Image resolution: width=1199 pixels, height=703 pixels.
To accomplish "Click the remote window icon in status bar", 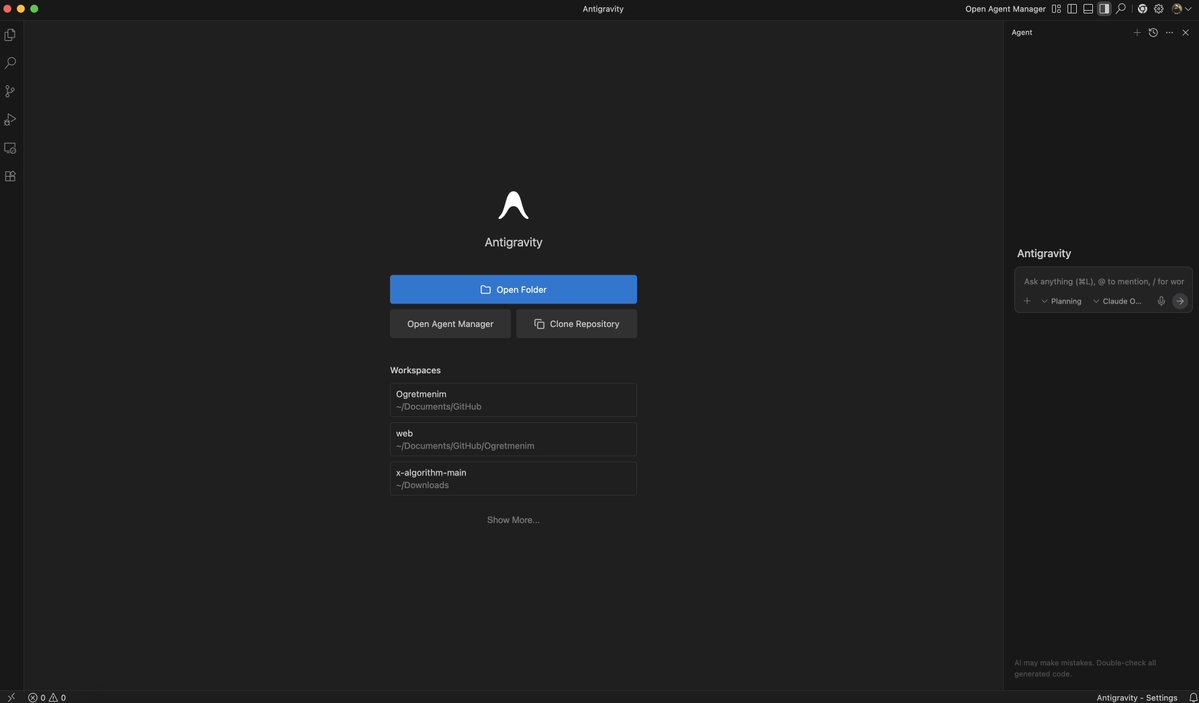I will 11,697.
